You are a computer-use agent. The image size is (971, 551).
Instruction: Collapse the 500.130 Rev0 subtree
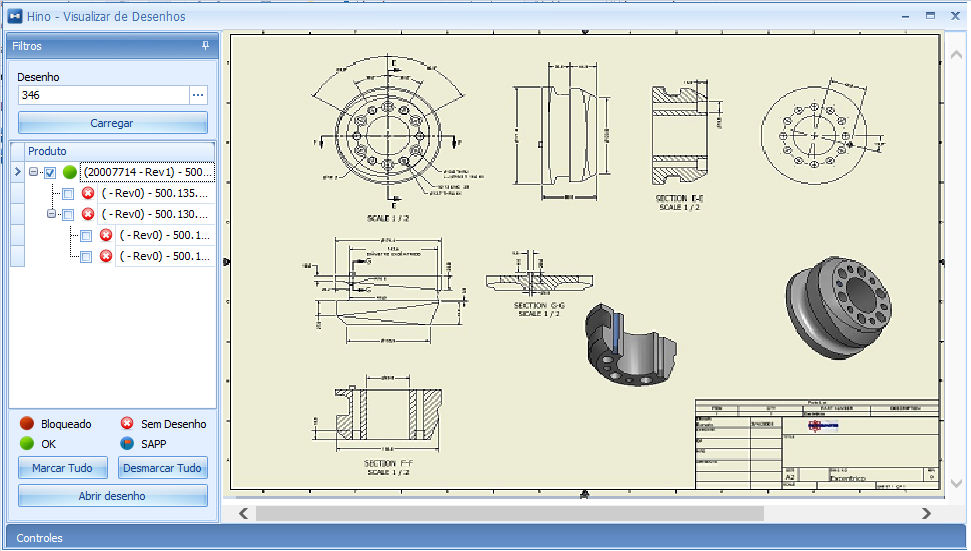click(51, 214)
